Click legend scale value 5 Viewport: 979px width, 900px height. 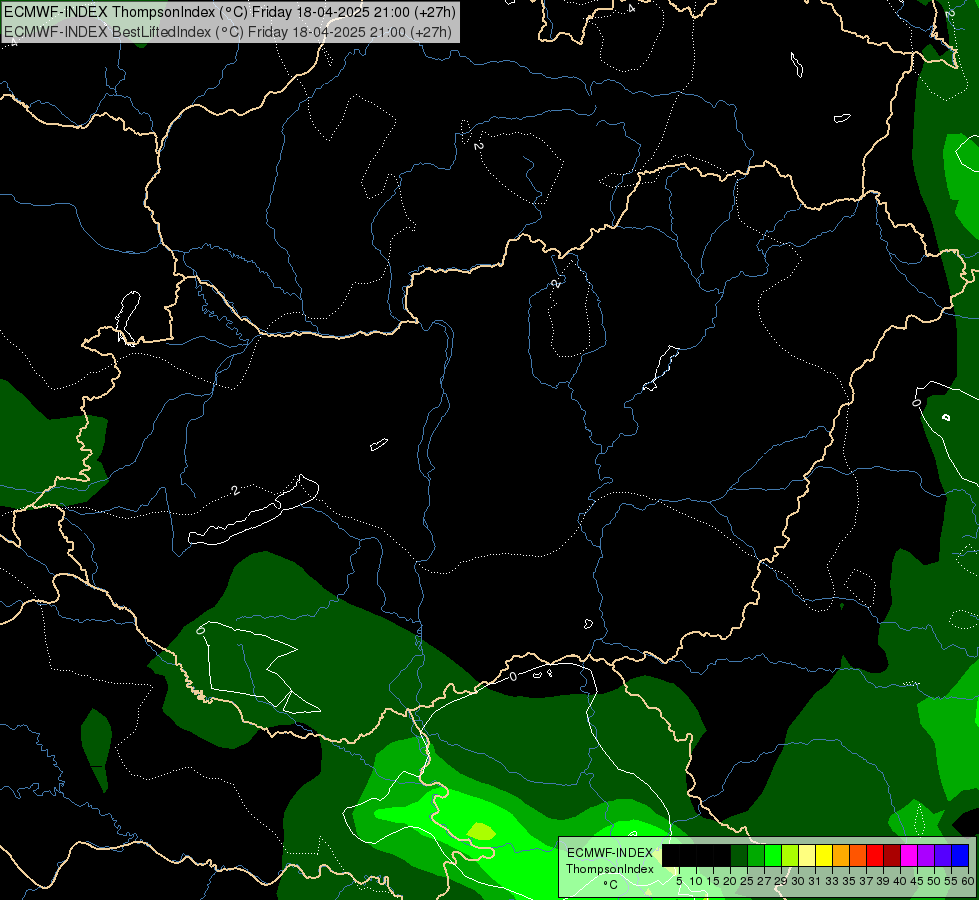click(x=679, y=881)
